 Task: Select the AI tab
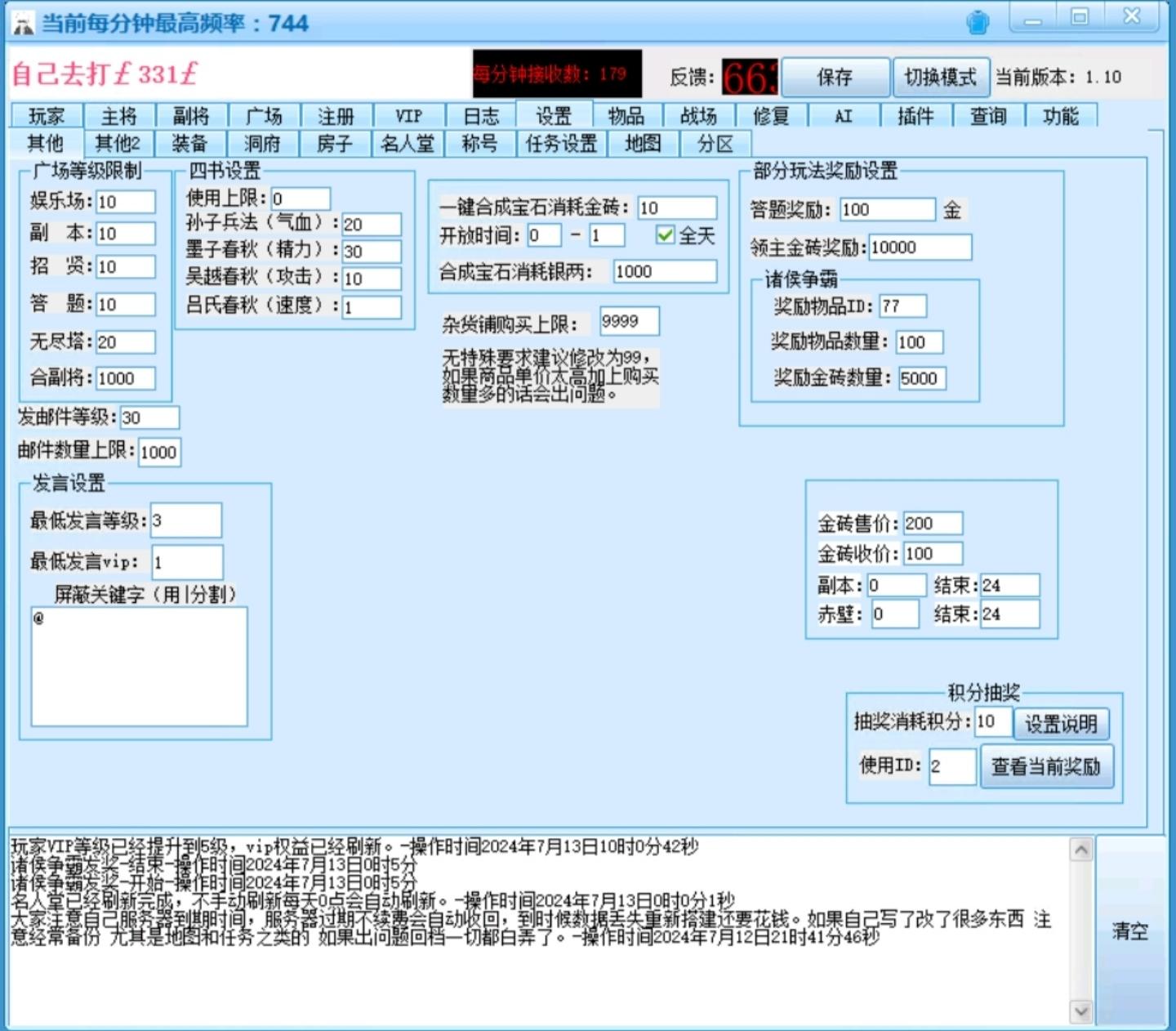[x=844, y=116]
